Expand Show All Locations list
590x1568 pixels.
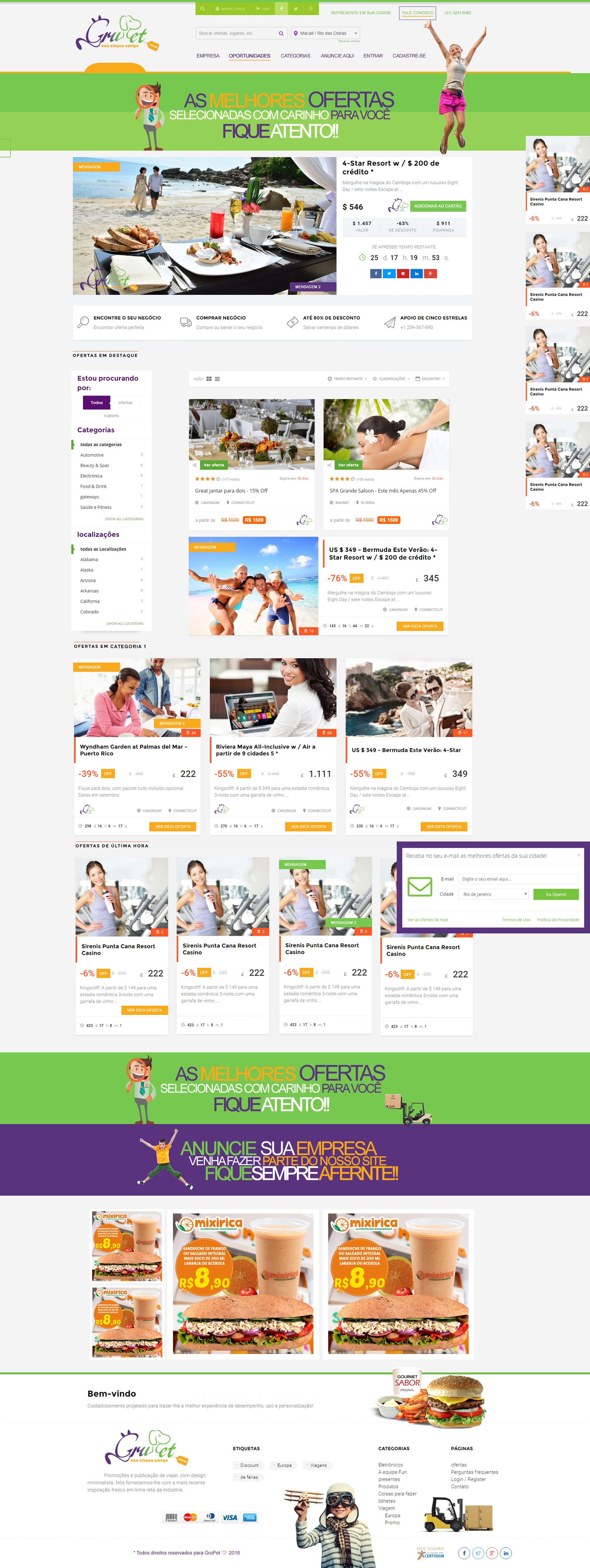point(125,624)
